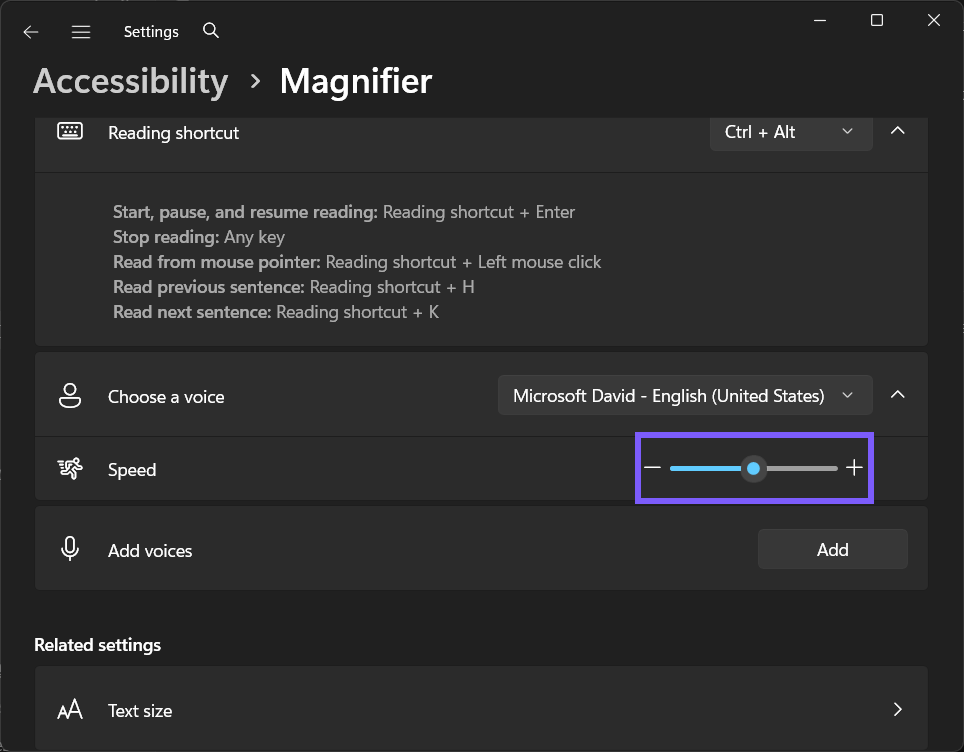Click the 'Stop reading: Any key' line
This screenshot has width=964, height=752.
click(x=199, y=237)
